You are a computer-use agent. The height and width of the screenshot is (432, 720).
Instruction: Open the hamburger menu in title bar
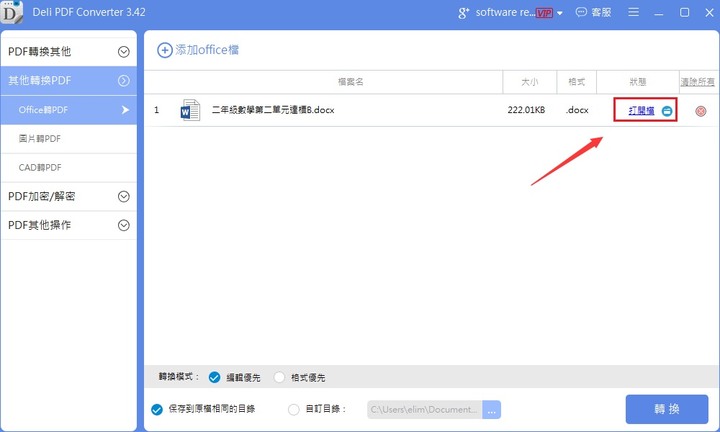coord(633,12)
